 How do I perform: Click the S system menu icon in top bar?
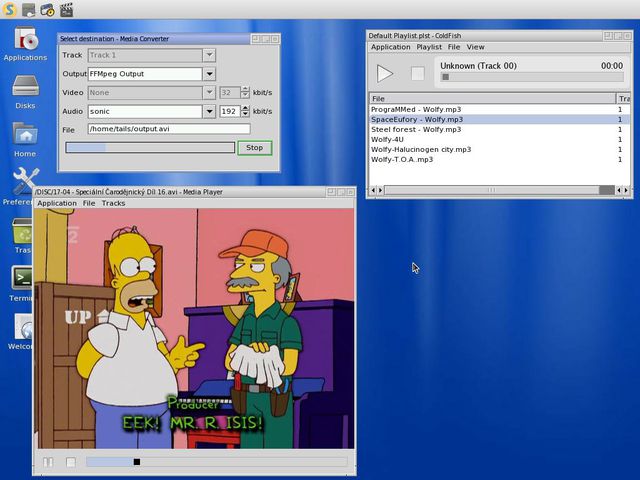click(x=10, y=9)
